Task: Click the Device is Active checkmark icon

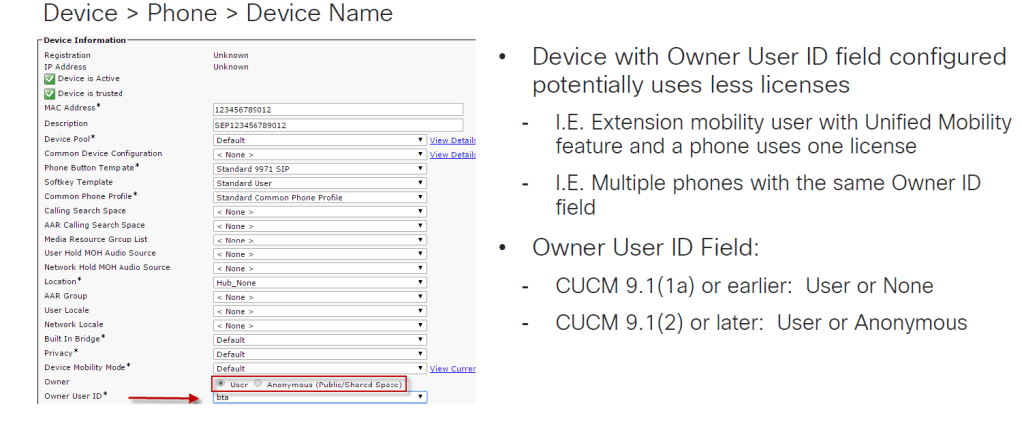Action: point(49,79)
